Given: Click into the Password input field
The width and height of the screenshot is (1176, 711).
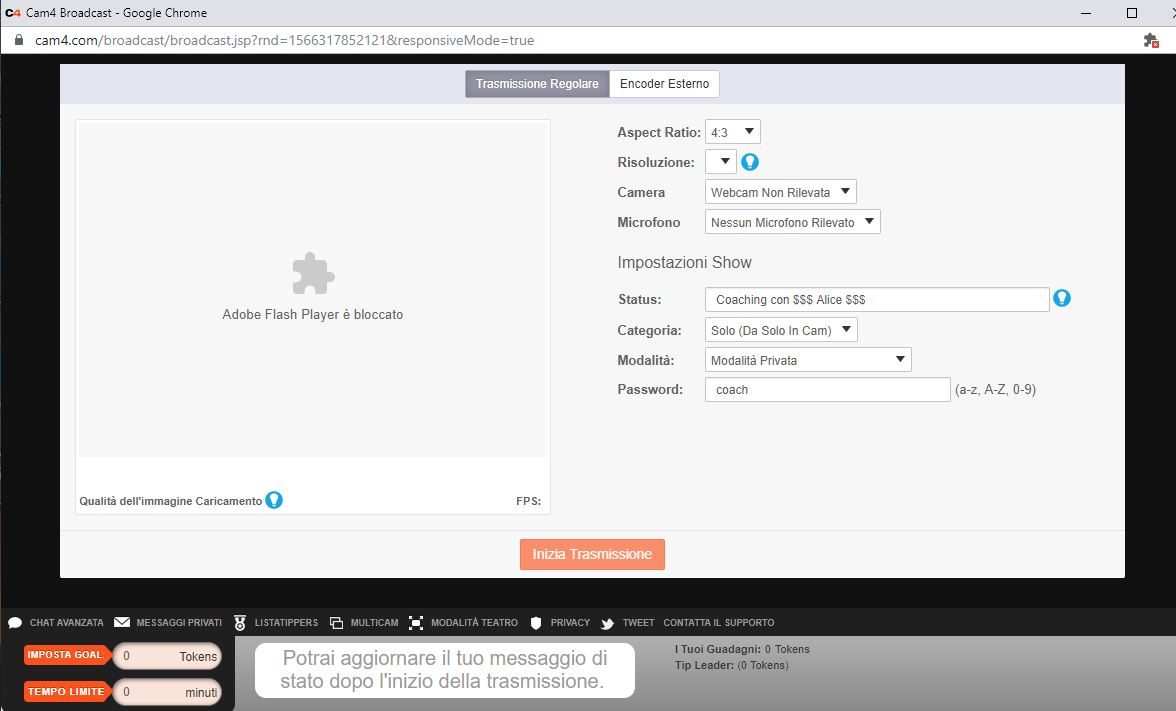Looking at the screenshot, I should pos(827,390).
